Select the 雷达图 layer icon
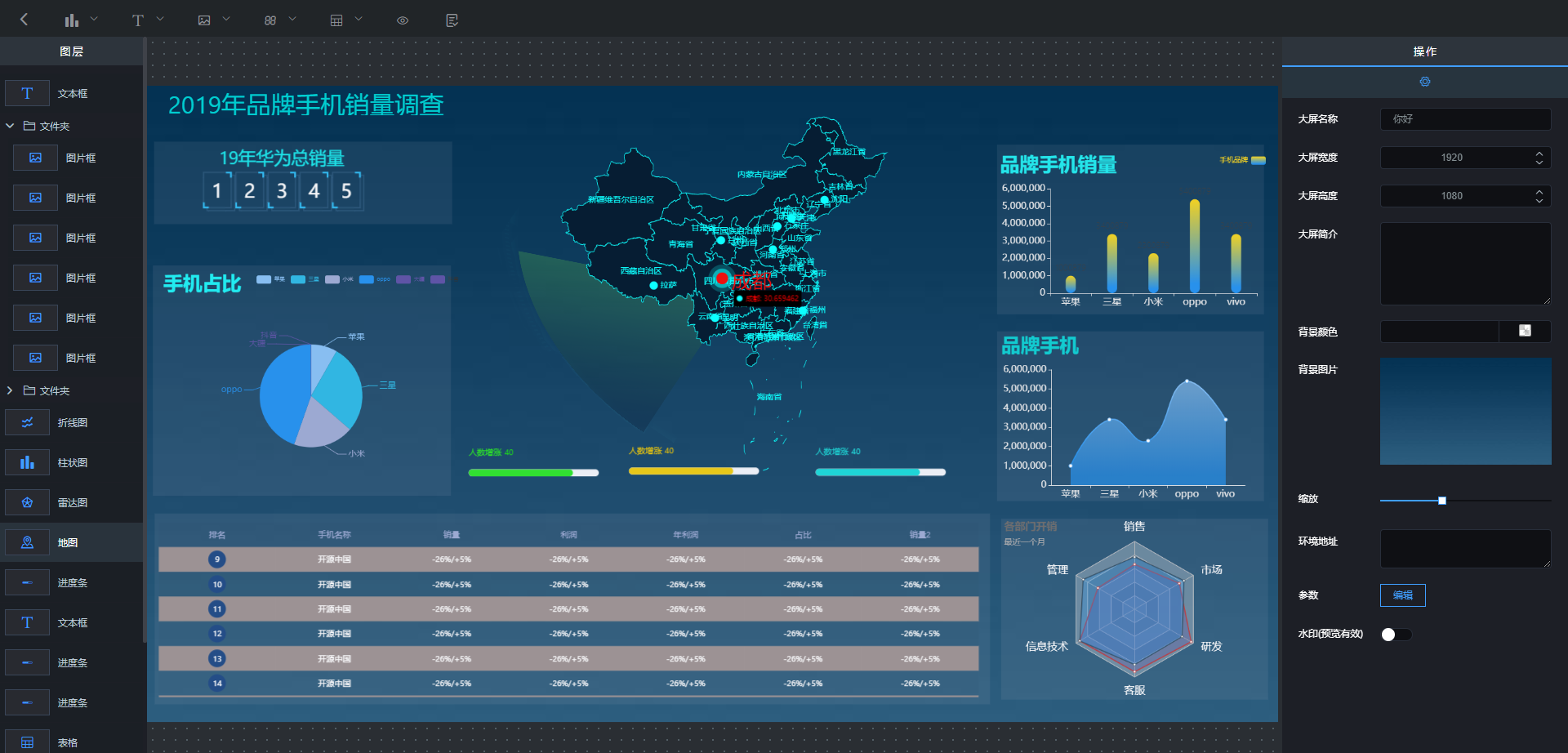 click(27, 503)
